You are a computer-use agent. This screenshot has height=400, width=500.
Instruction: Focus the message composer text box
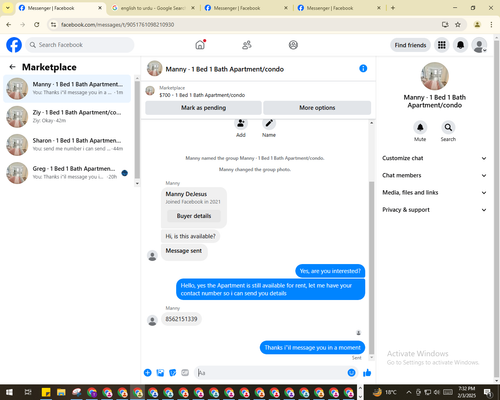272,373
